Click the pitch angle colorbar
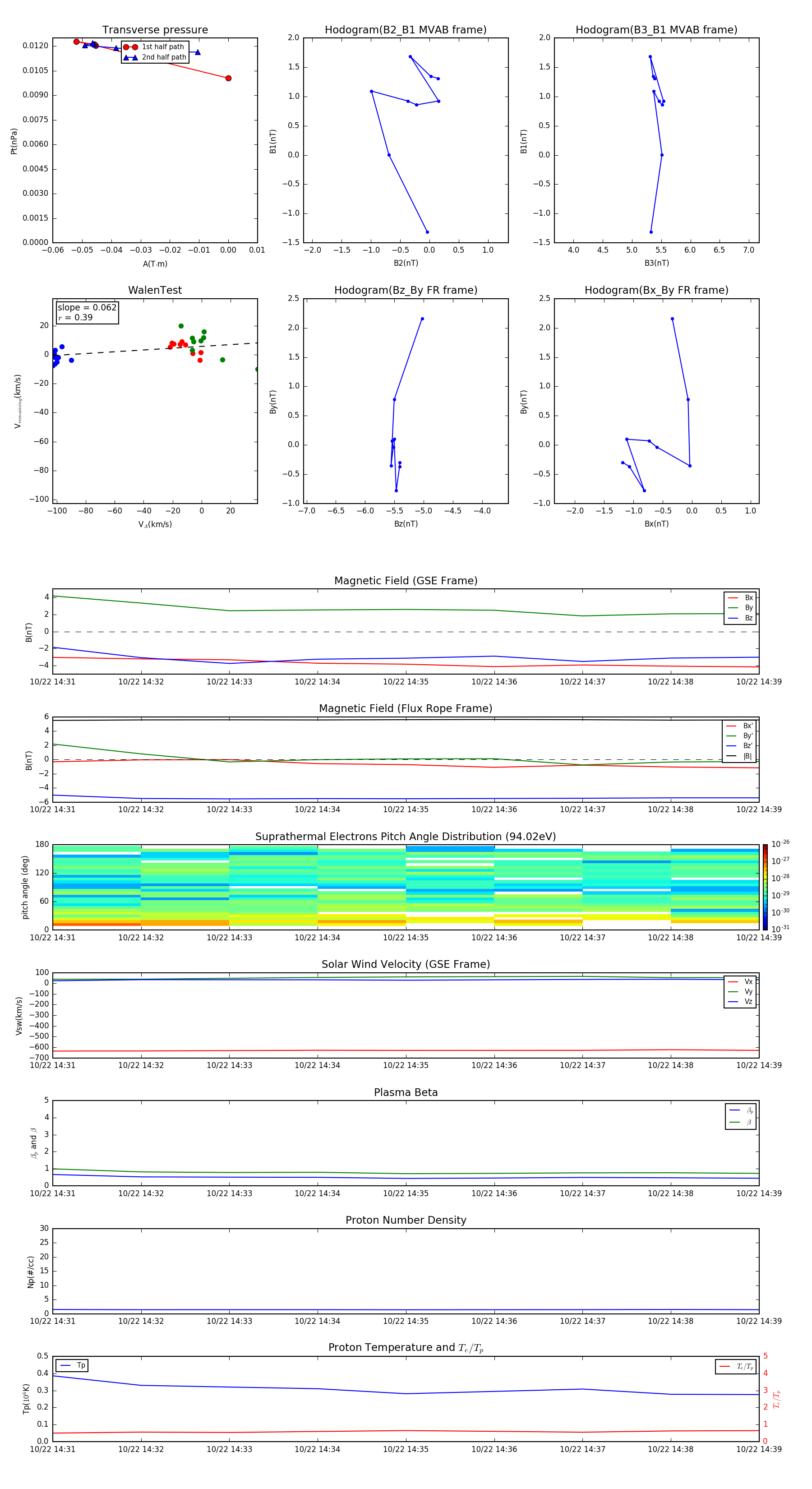 765,887
